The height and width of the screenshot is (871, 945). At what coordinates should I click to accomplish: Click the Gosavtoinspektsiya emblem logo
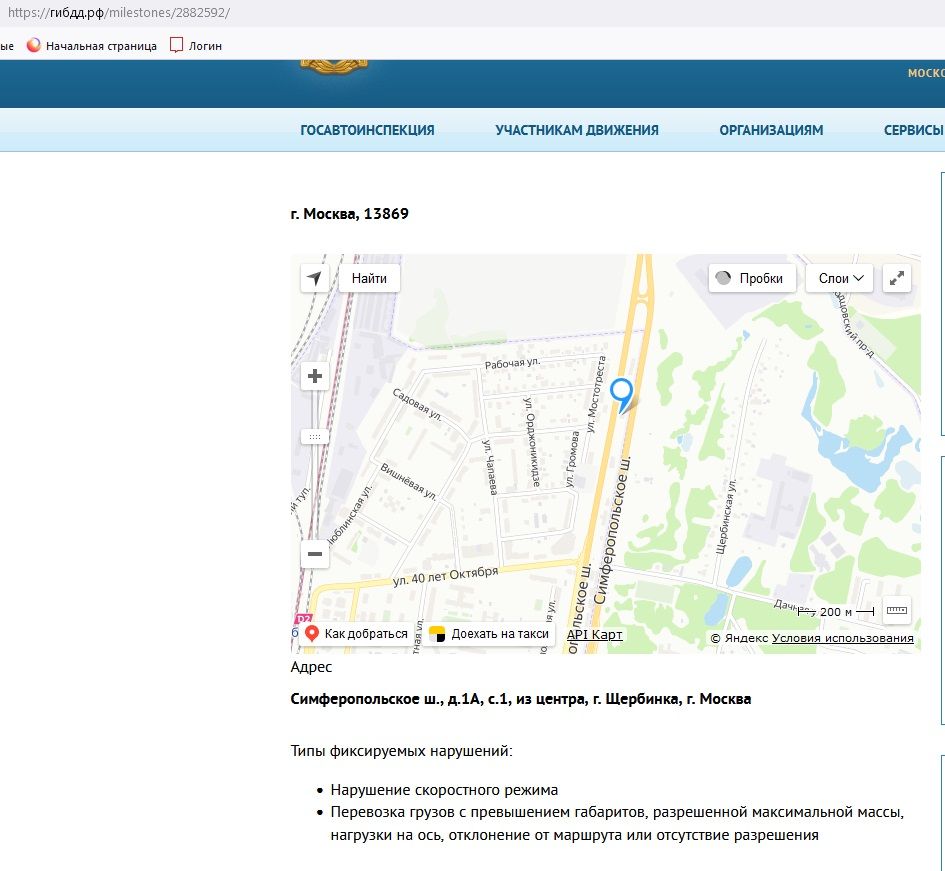(x=333, y=68)
